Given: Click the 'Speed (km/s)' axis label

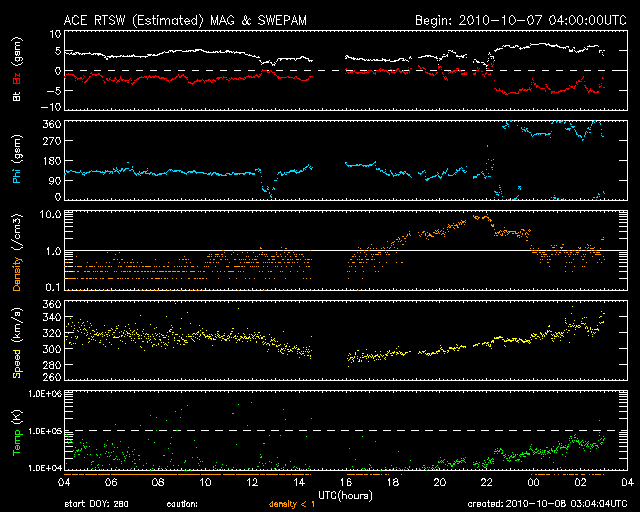Looking at the screenshot, I should (17, 343).
